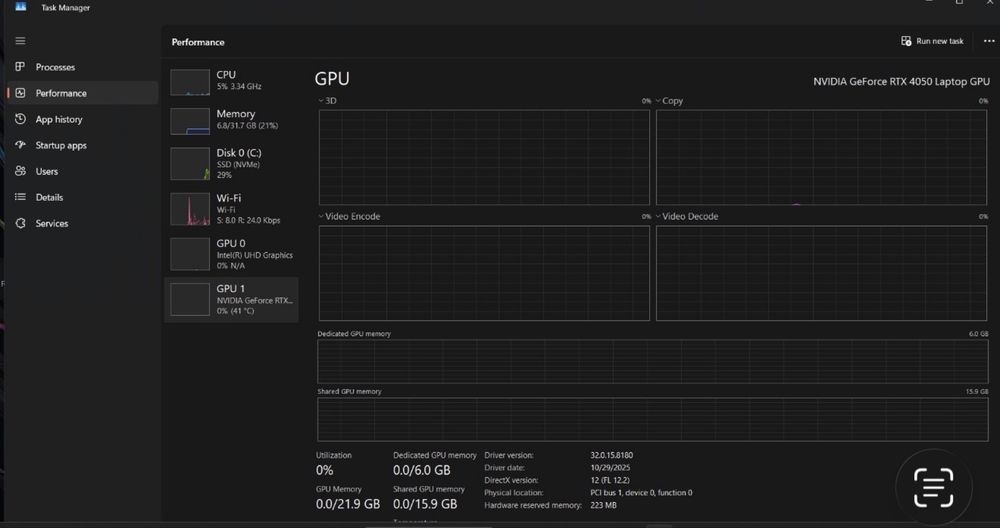Image resolution: width=1000 pixels, height=528 pixels.
Task: Click the 15.9 GB shared memory max label
Action: click(977, 392)
